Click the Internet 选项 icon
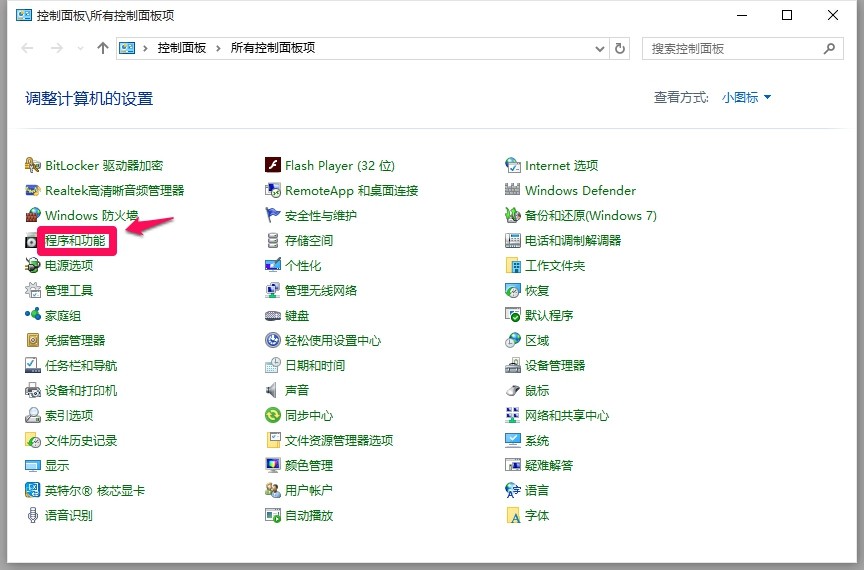Image resolution: width=864 pixels, height=570 pixels. [x=512, y=165]
